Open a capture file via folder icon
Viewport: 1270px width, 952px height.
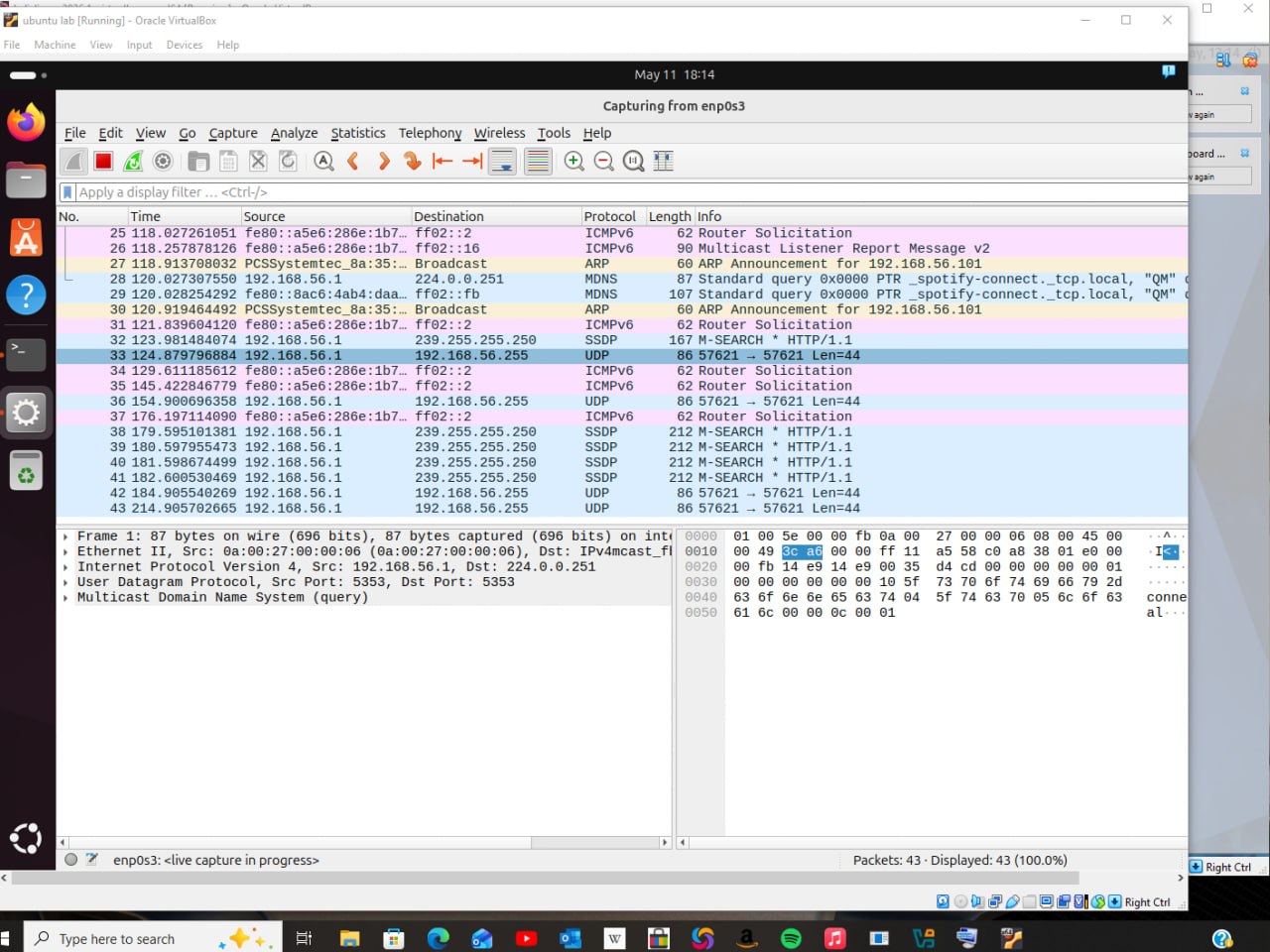click(x=198, y=161)
